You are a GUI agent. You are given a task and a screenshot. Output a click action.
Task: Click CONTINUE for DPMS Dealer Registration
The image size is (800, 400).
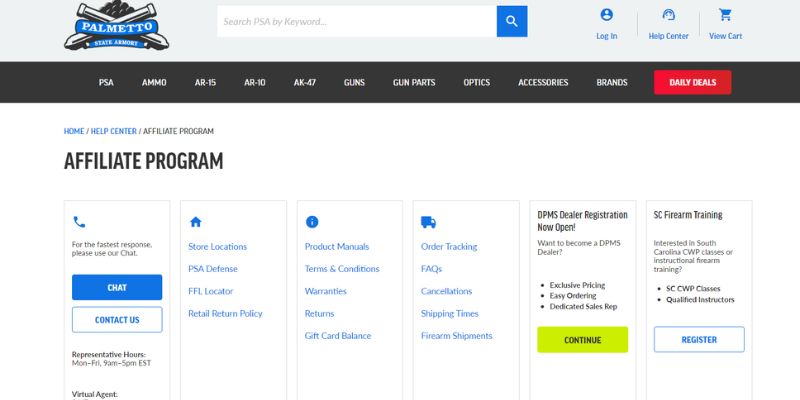click(582, 340)
